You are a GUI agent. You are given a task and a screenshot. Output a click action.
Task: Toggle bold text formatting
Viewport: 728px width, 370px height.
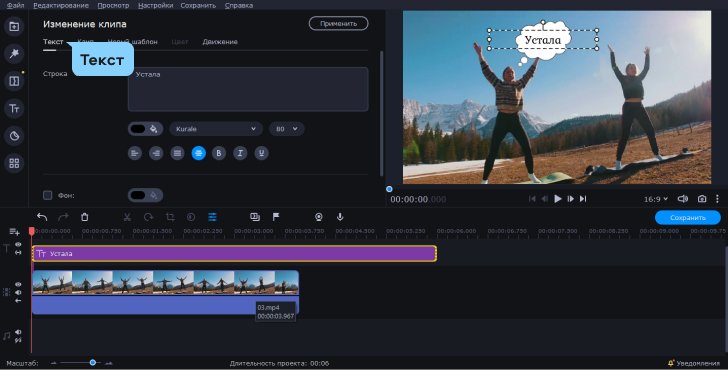(219, 153)
